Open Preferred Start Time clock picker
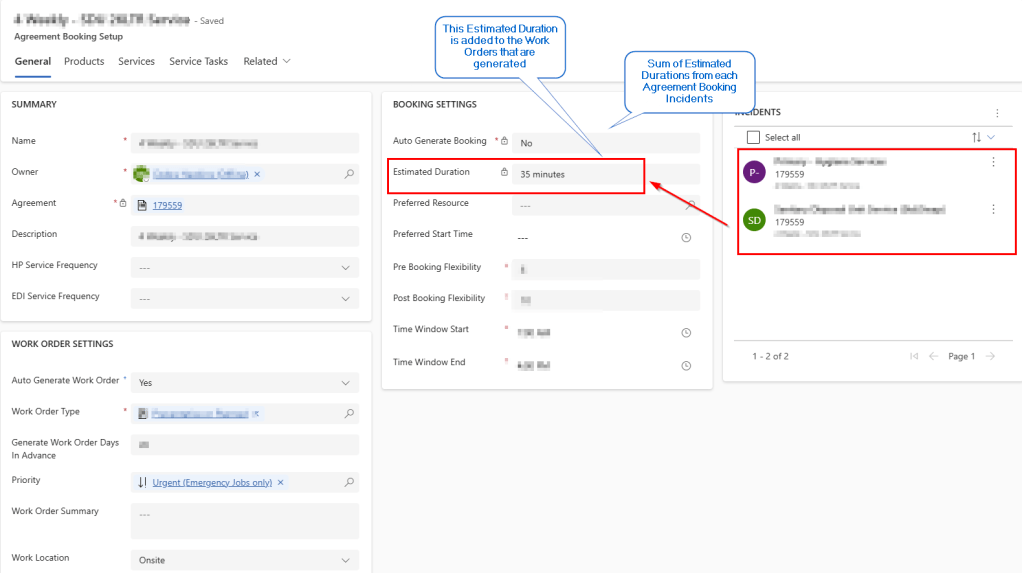 tap(686, 238)
